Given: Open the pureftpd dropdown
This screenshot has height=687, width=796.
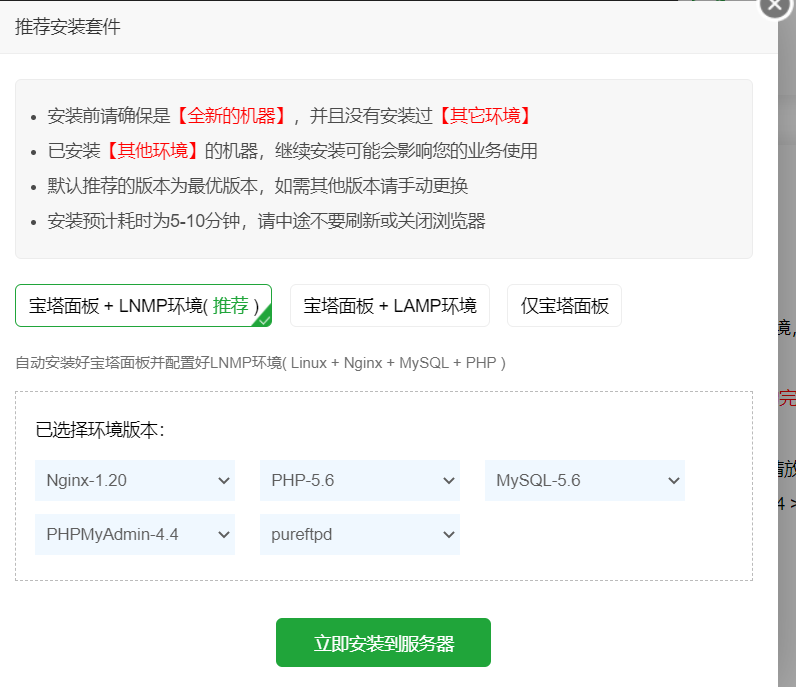Looking at the screenshot, I should (360, 534).
